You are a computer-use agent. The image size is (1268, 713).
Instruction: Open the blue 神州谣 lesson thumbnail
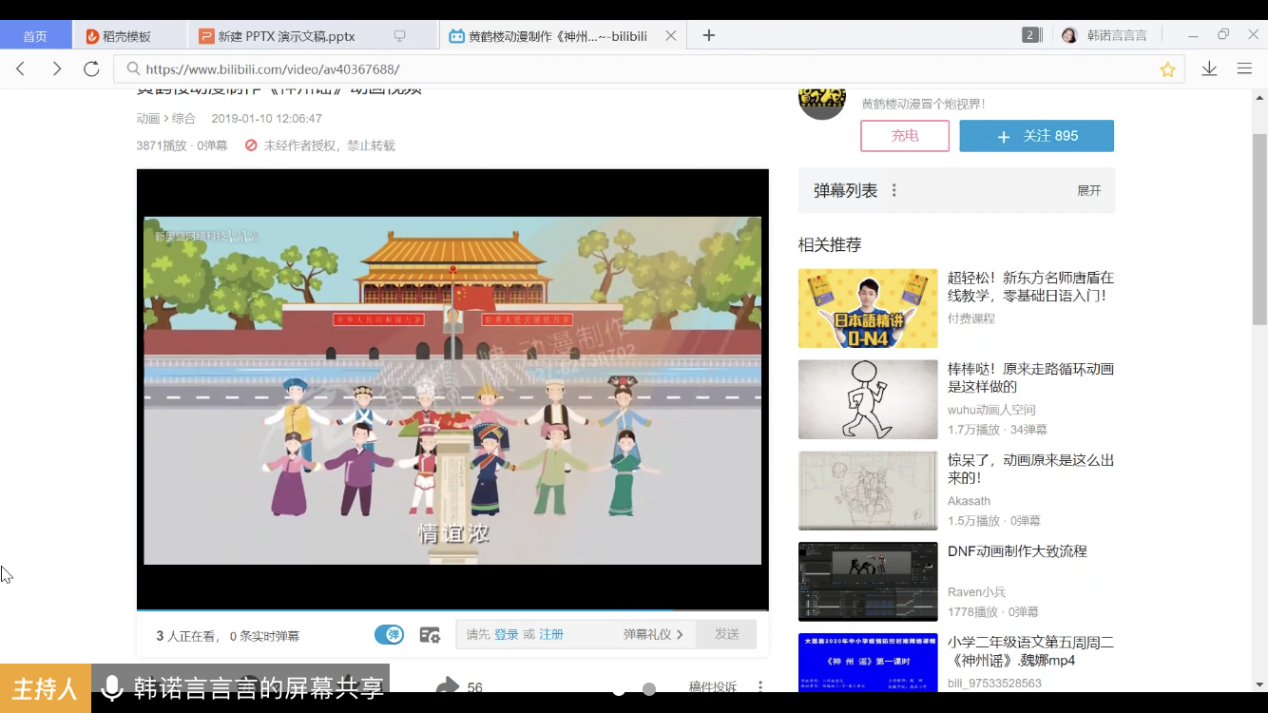[868, 662]
